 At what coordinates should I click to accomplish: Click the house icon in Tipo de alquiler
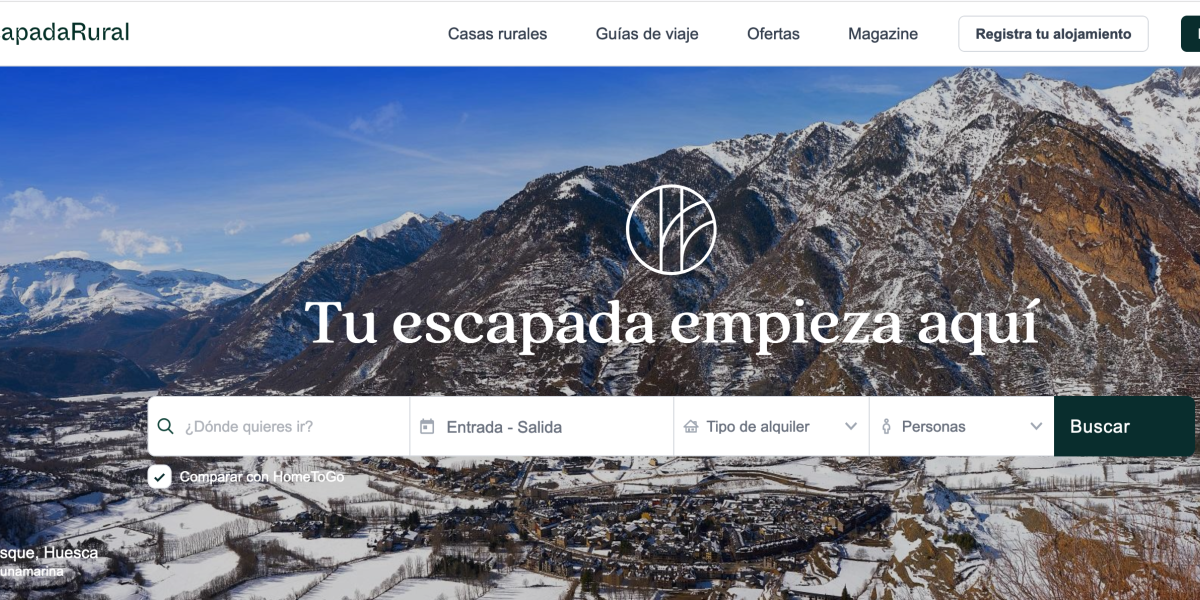click(691, 427)
